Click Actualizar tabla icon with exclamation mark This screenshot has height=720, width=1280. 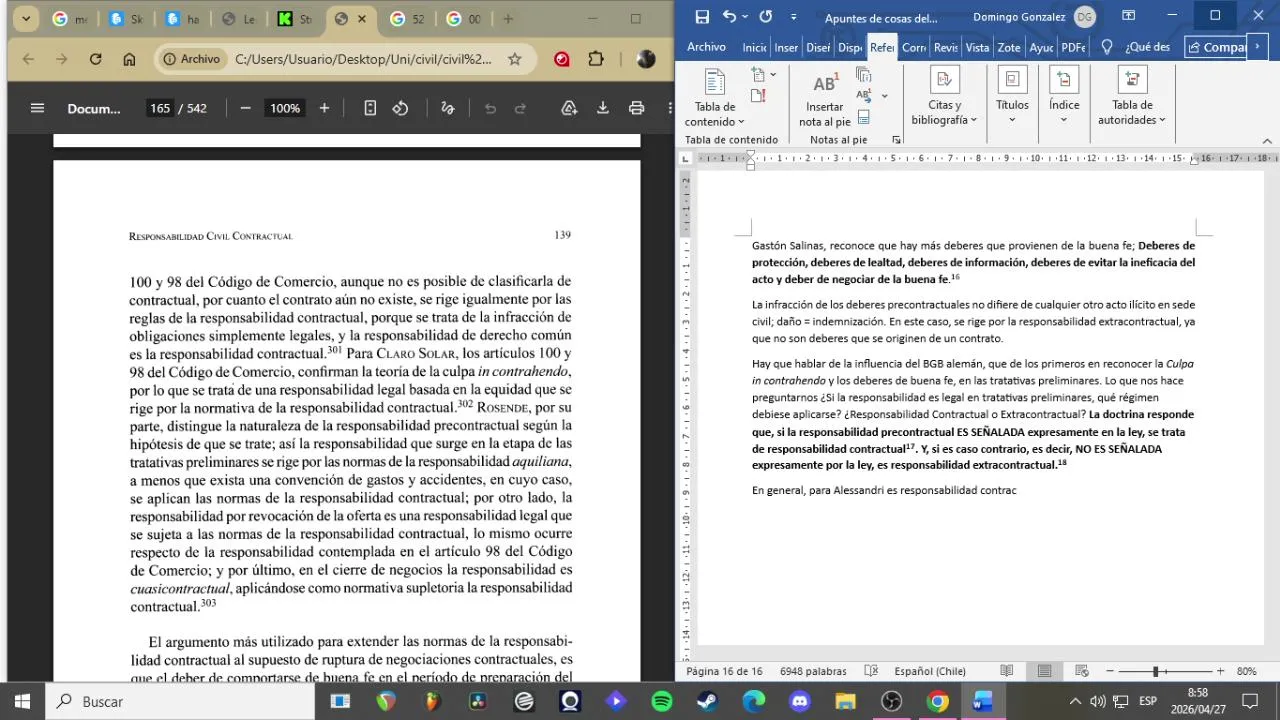758,95
